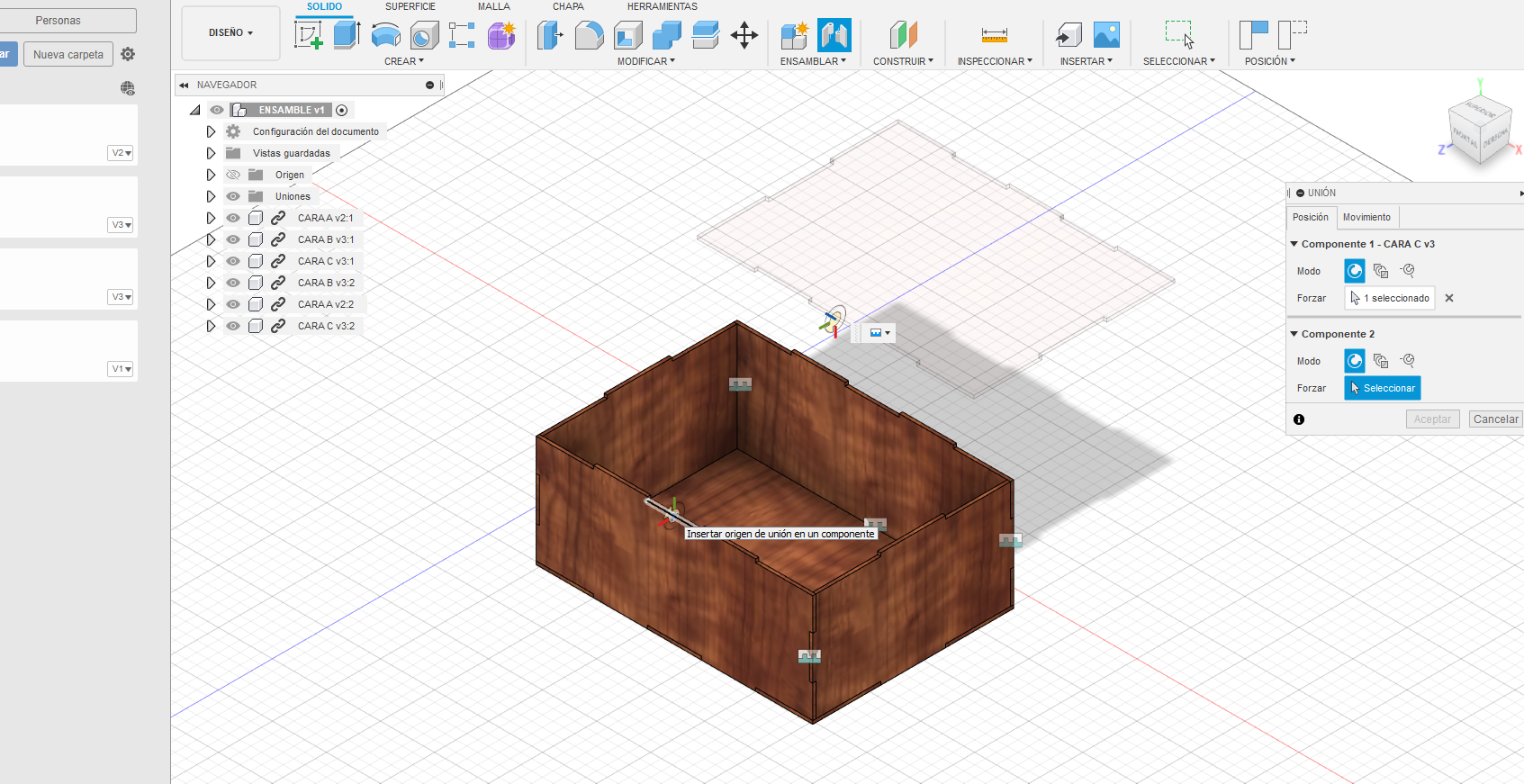1524x784 pixels.
Task: Select the Press Pull tool
Action: coord(550,35)
